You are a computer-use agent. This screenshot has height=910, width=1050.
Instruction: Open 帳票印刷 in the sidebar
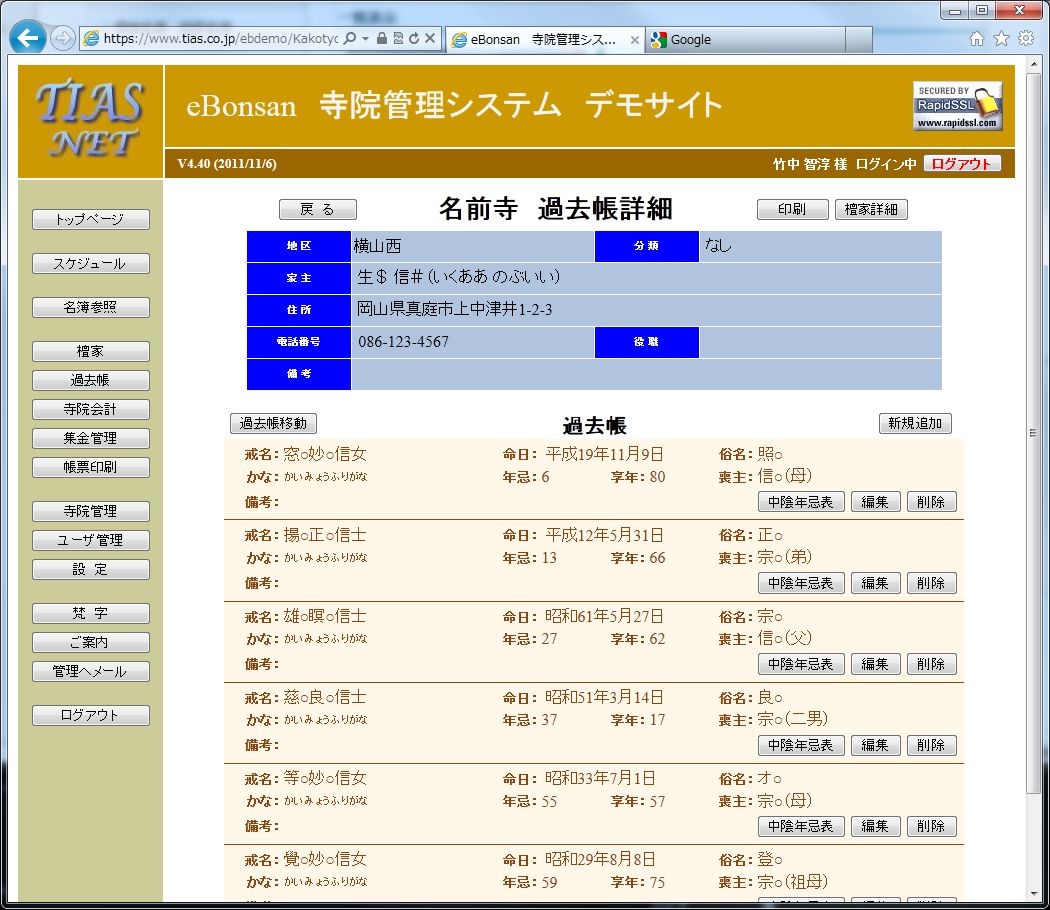point(90,467)
